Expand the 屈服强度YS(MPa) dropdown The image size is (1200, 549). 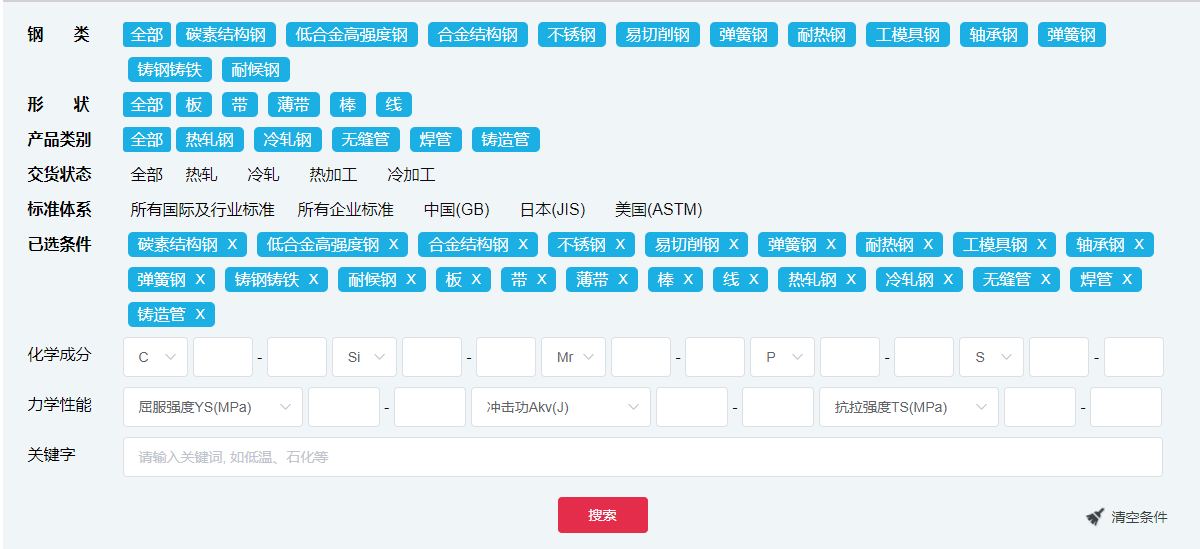[x=213, y=407]
